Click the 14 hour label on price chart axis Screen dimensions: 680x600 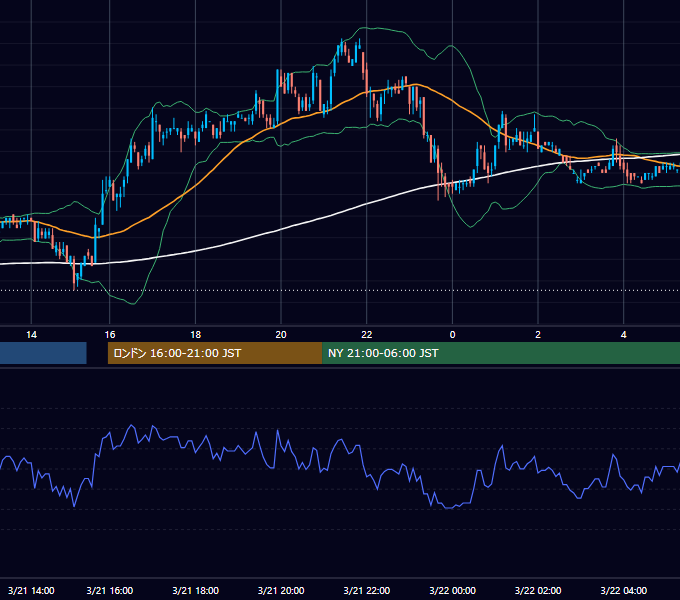click(x=31, y=335)
